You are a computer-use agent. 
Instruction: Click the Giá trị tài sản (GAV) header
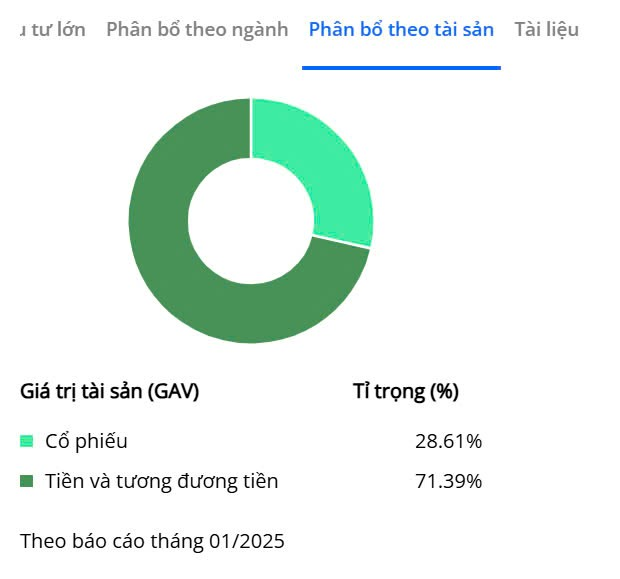tap(110, 391)
